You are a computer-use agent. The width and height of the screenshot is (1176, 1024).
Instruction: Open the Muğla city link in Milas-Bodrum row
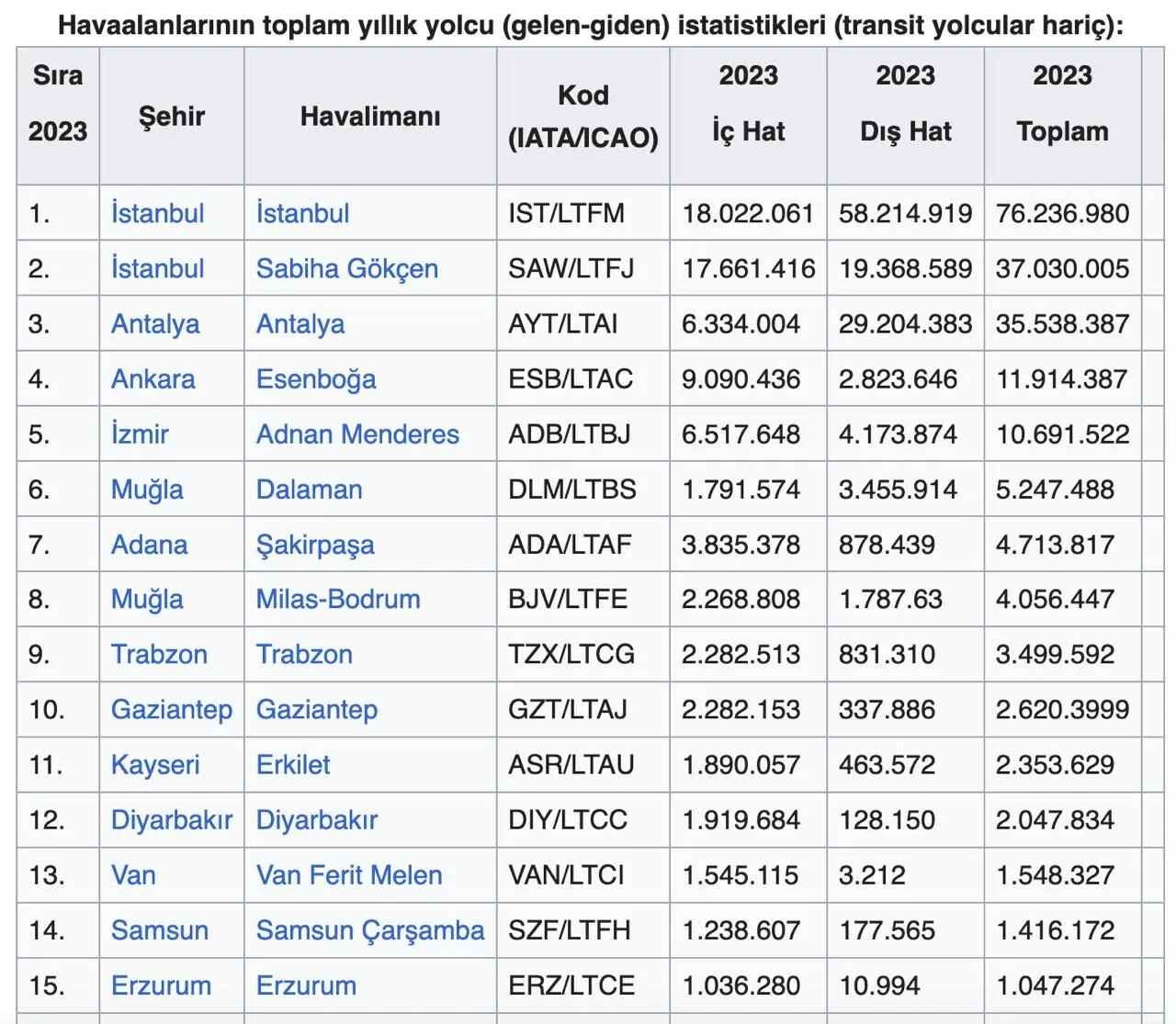(x=147, y=599)
